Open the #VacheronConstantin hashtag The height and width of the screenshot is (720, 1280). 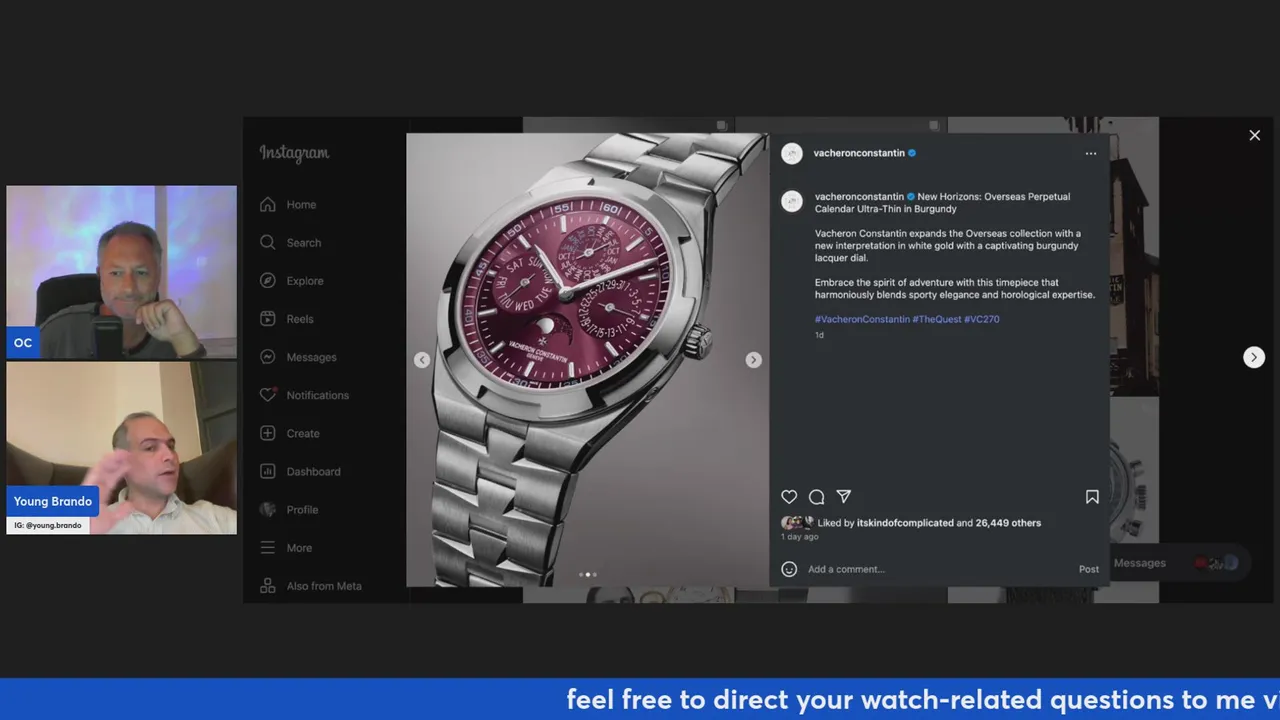[862, 319]
